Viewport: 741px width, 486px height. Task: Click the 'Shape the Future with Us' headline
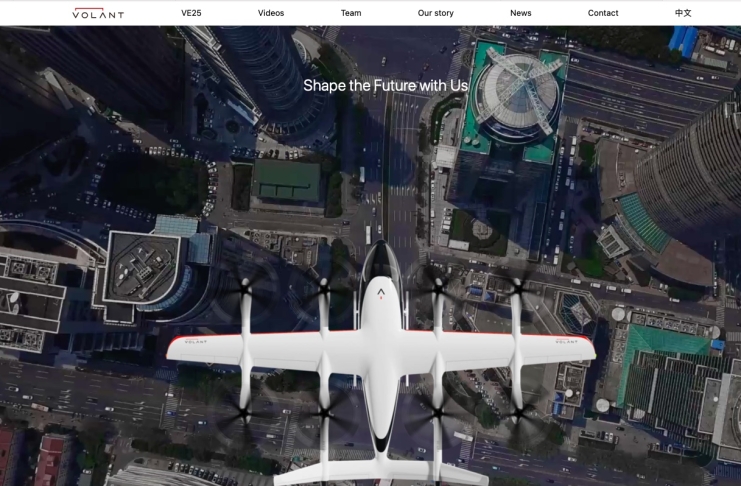click(x=386, y=86)
